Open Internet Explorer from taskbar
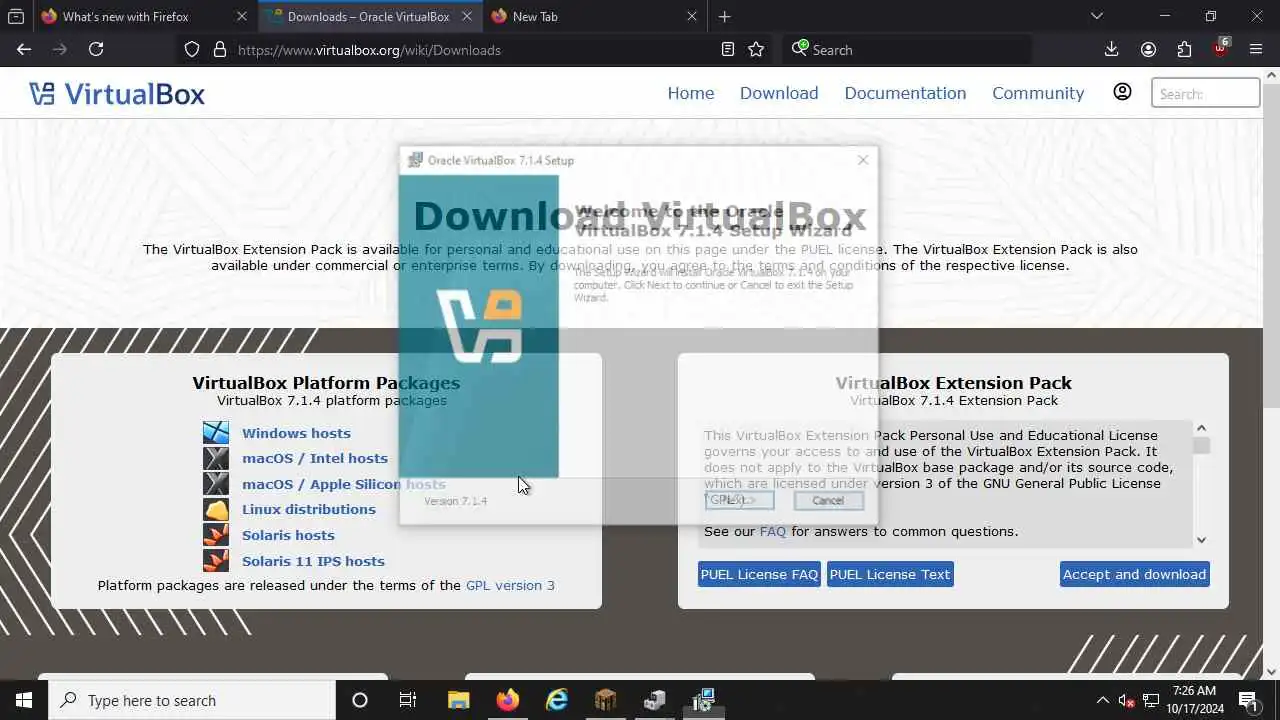Screen dimensions: 1280x720 point(556,700)
